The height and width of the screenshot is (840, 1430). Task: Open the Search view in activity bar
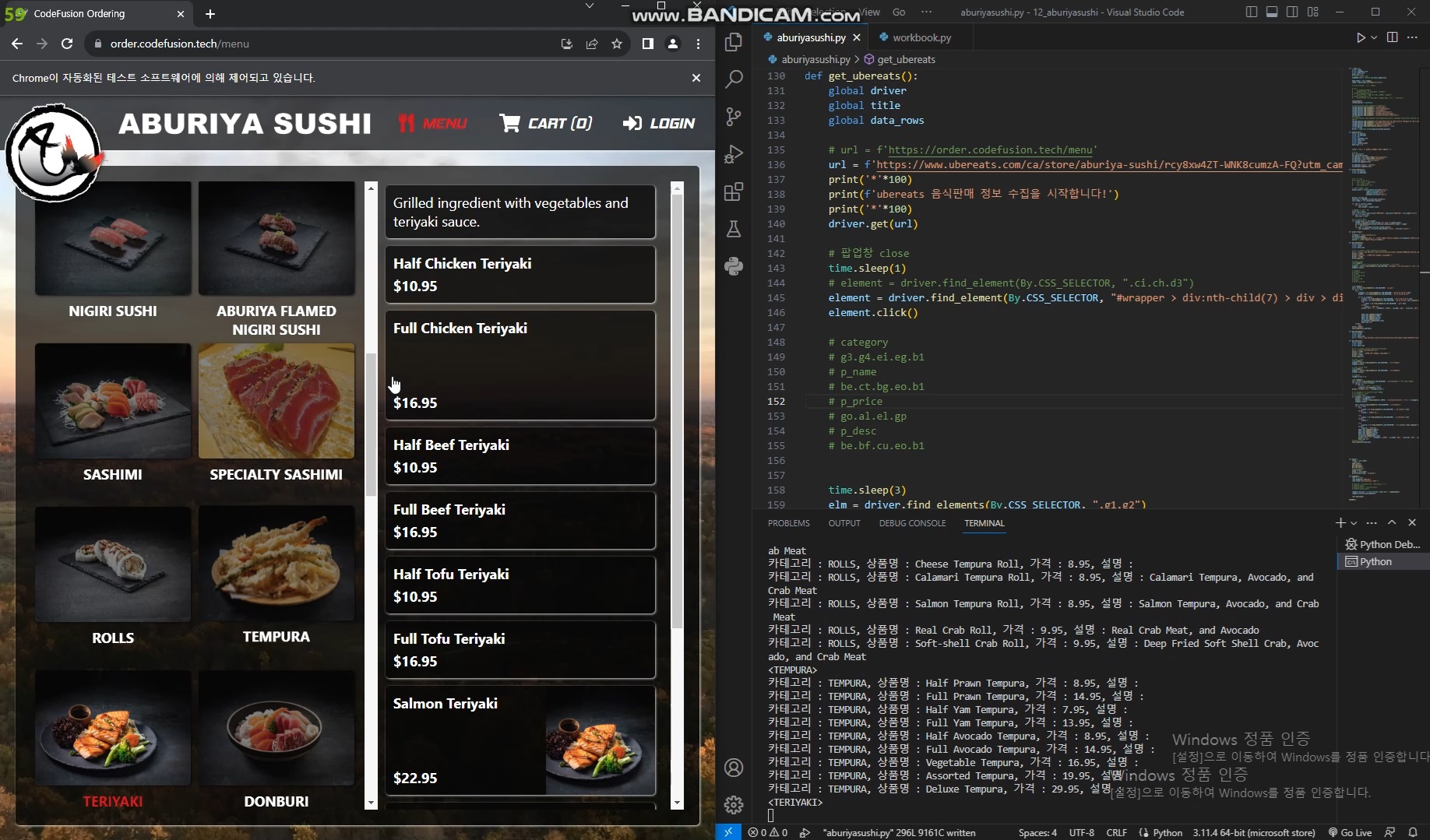coord(734,79)
